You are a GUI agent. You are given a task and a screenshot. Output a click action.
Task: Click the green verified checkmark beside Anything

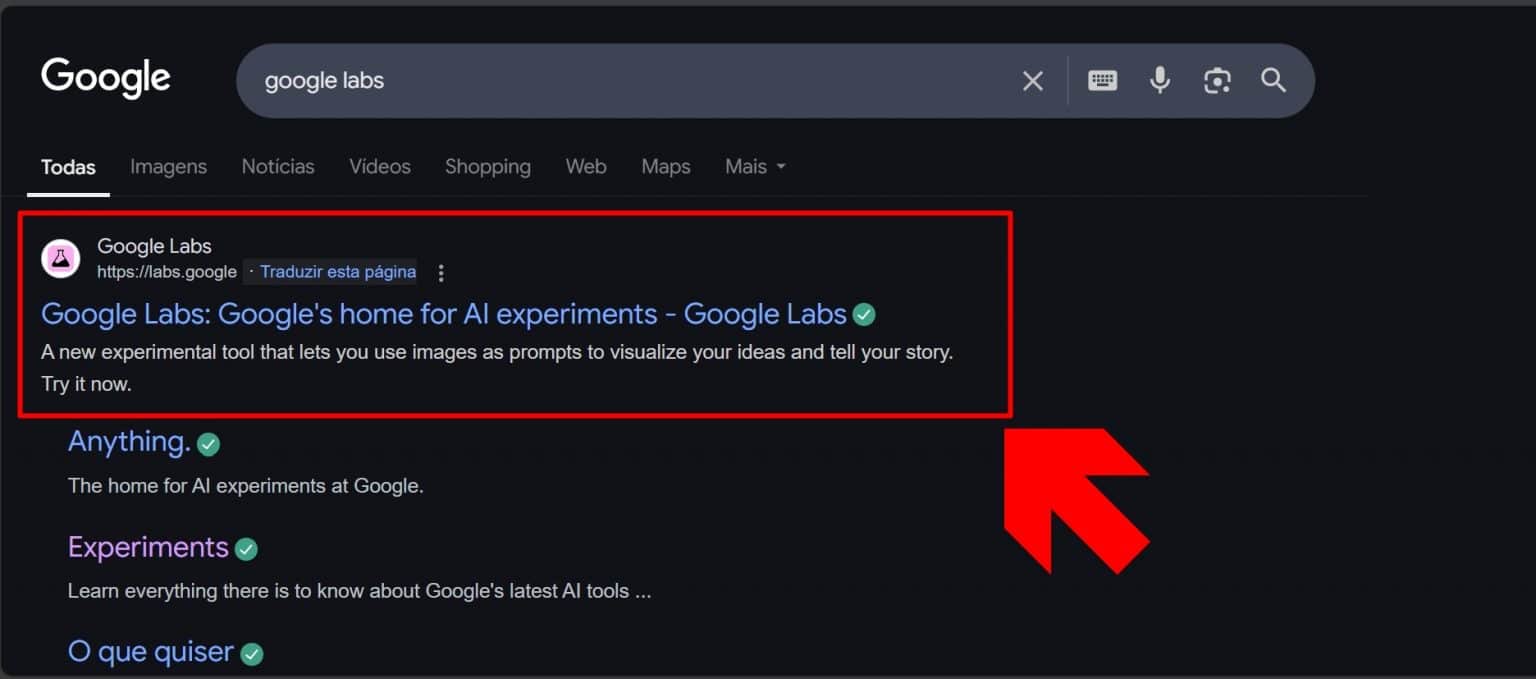(x=207, y=443)
